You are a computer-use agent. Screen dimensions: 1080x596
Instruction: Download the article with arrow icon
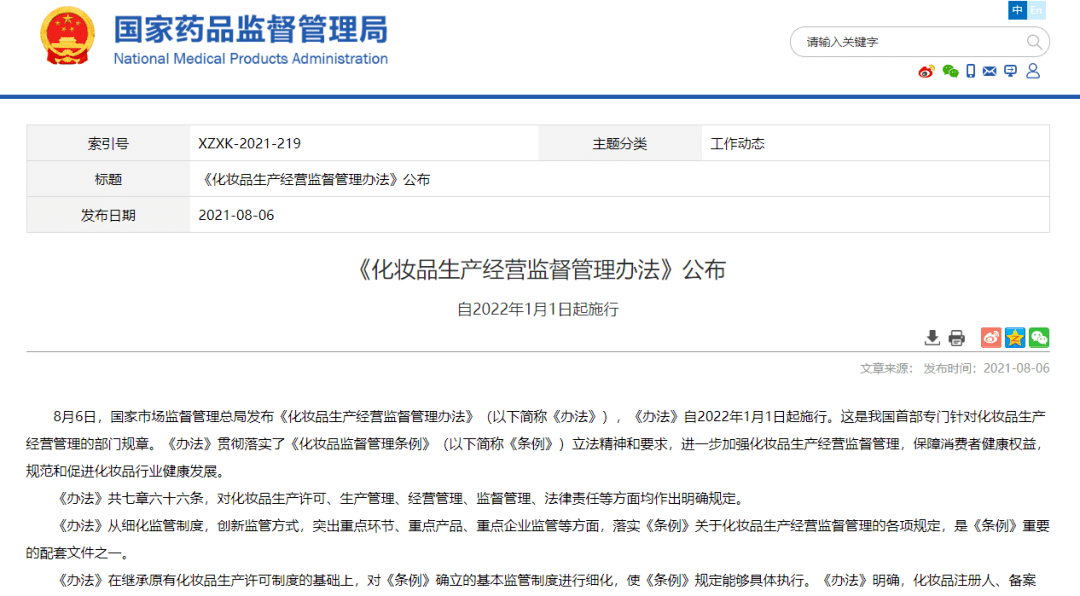click(x=932, y=338)
